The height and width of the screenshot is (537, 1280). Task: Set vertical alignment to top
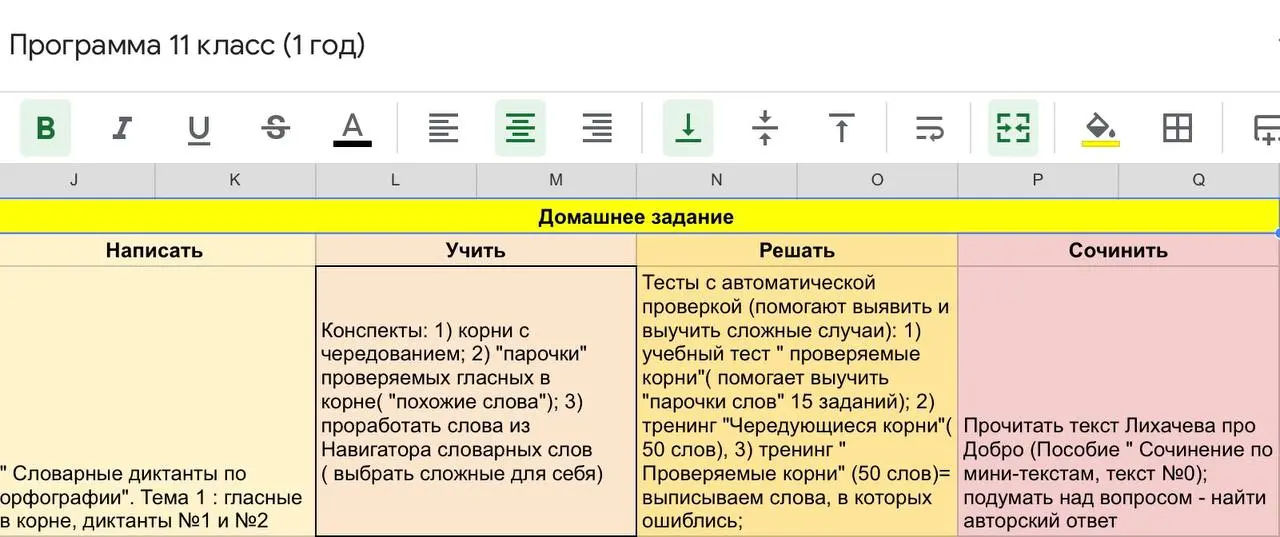(x=842, y=128)
